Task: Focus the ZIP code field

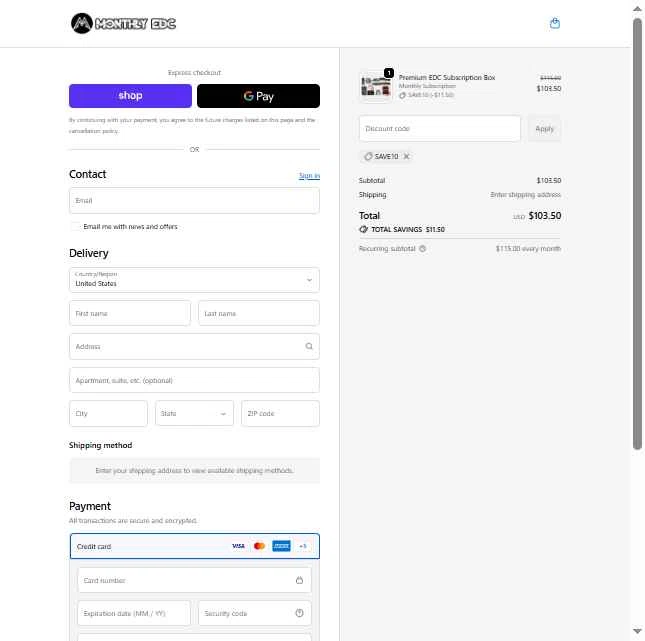Action: click(x=280, y=413)
